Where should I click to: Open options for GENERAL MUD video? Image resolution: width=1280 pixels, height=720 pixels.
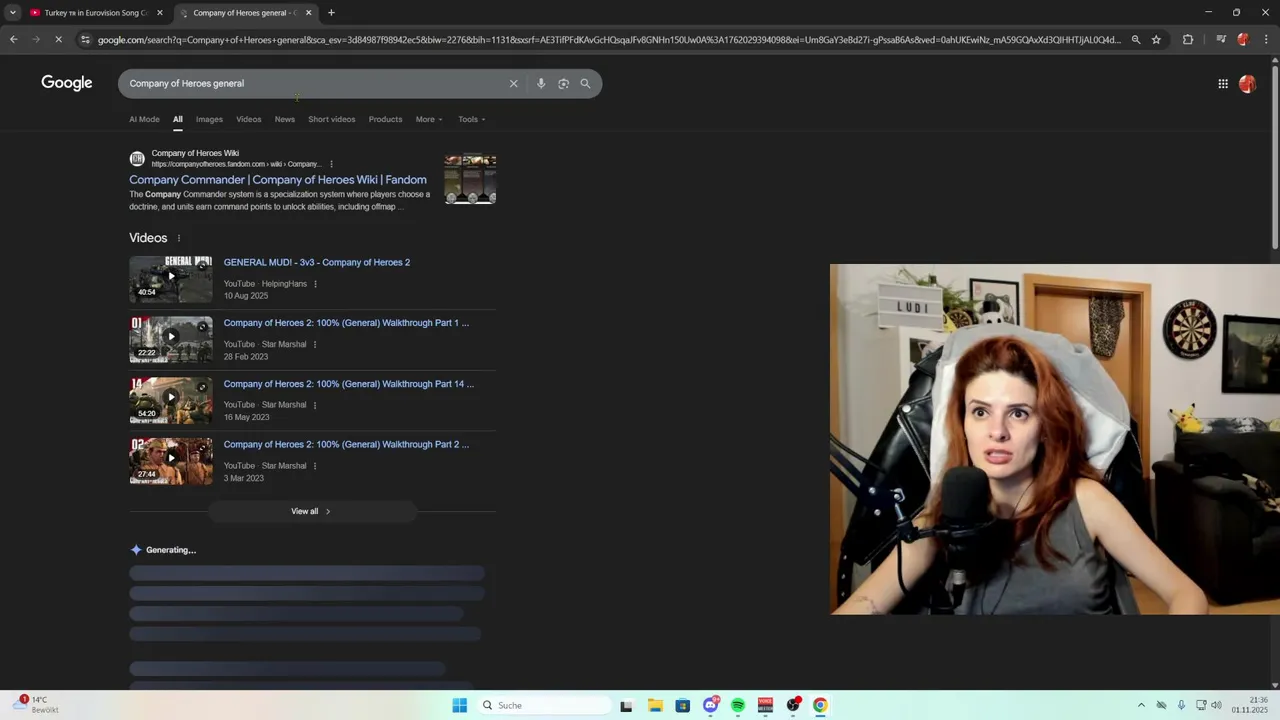(x=315, y=284)
